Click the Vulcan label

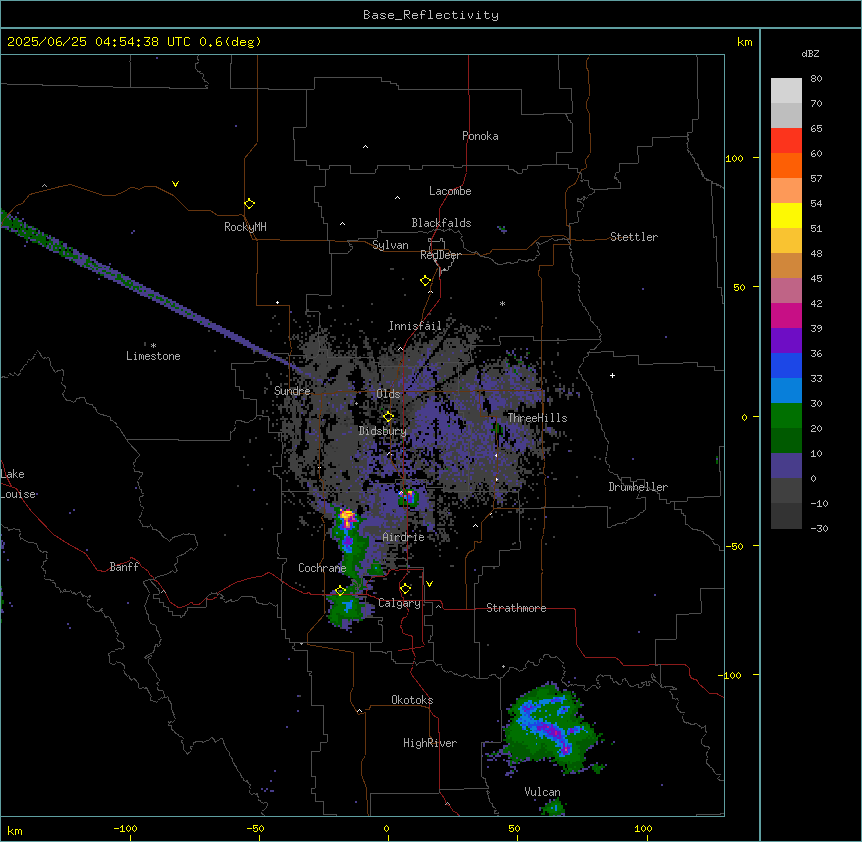543,792
